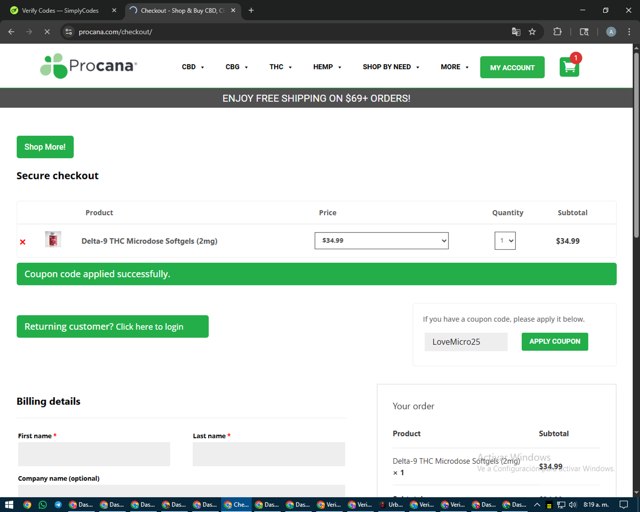Screen dimensions: 640x512
Task: Click APPLY COUPON button
Action: click(555, 341)
